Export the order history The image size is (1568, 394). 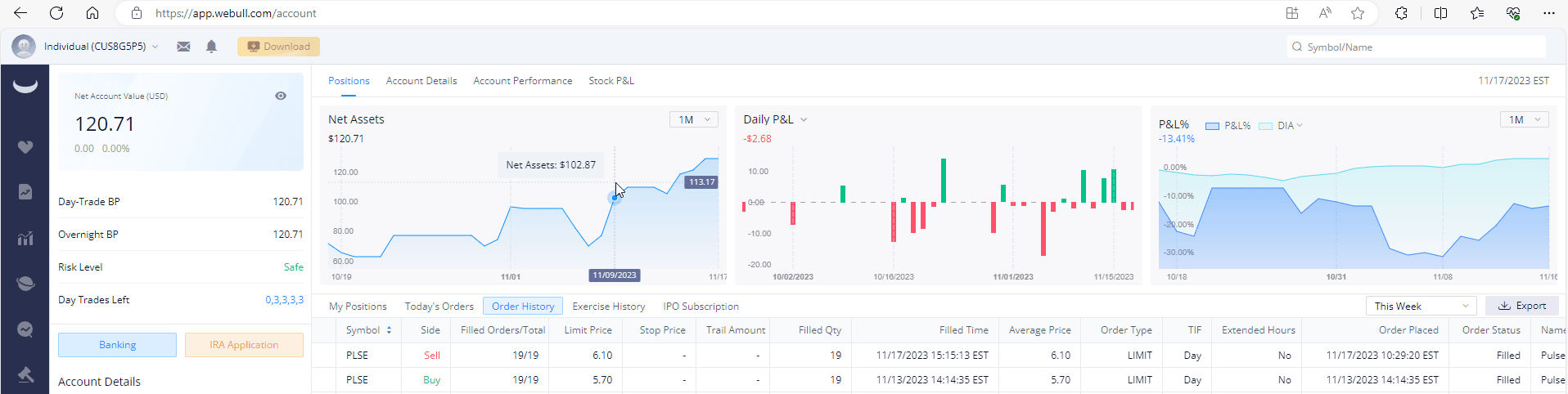click(1522, 306)
